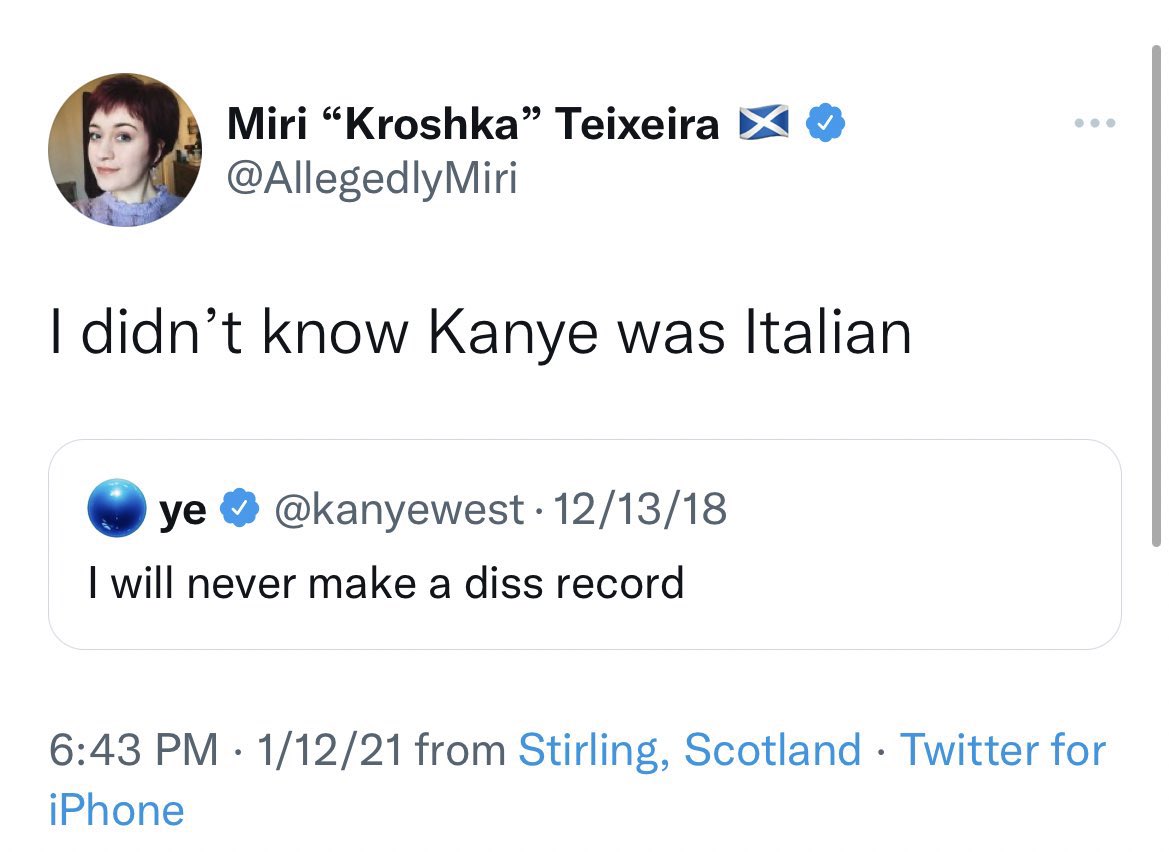Click the Twitter for iPhone source link
Screen dimensions: 1169x852
click(578, 780)
